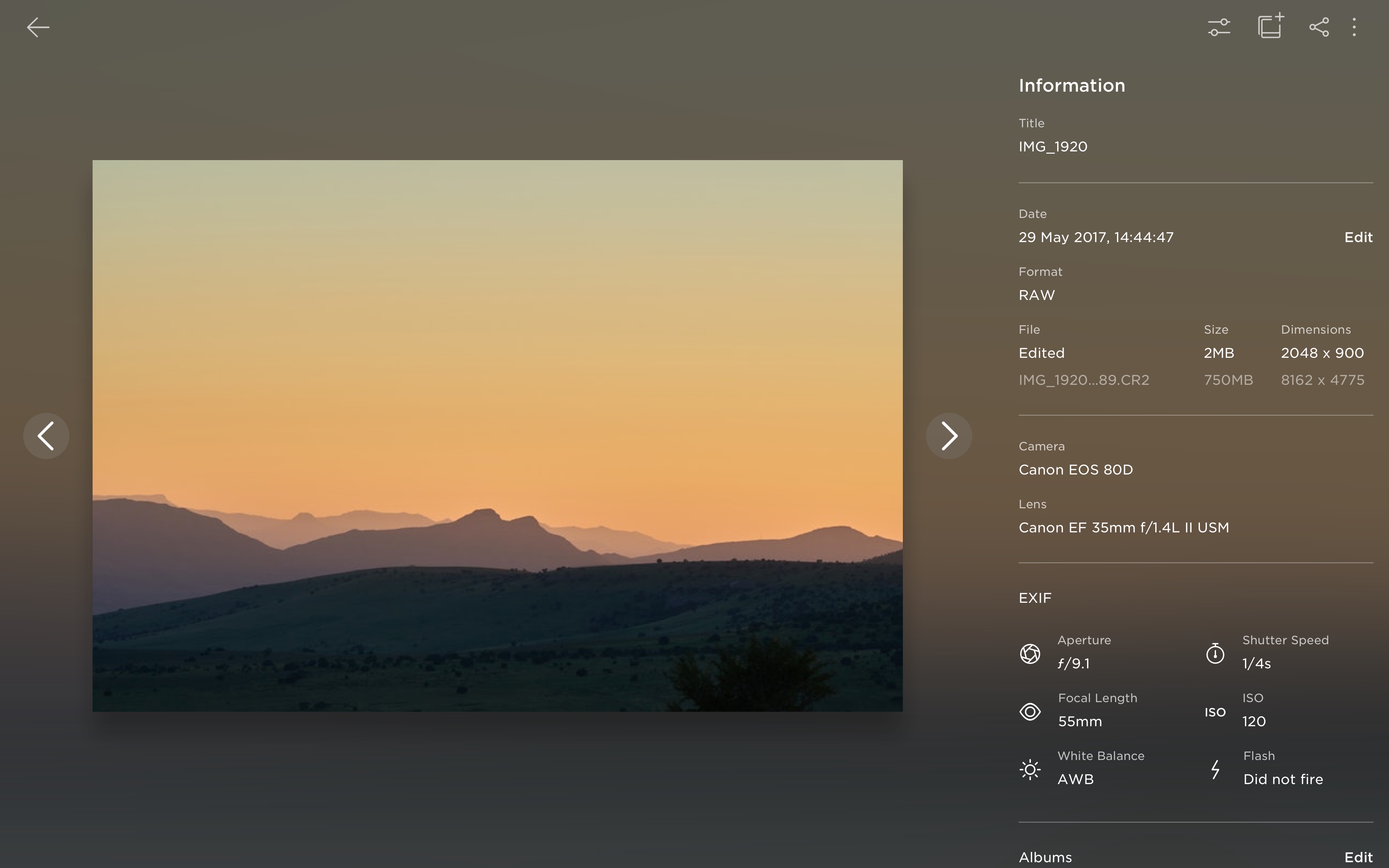This screenshot has height=868, width=1389.
Task: Click the Canon EF 35mm lens name
Action: coord(1123,528)
